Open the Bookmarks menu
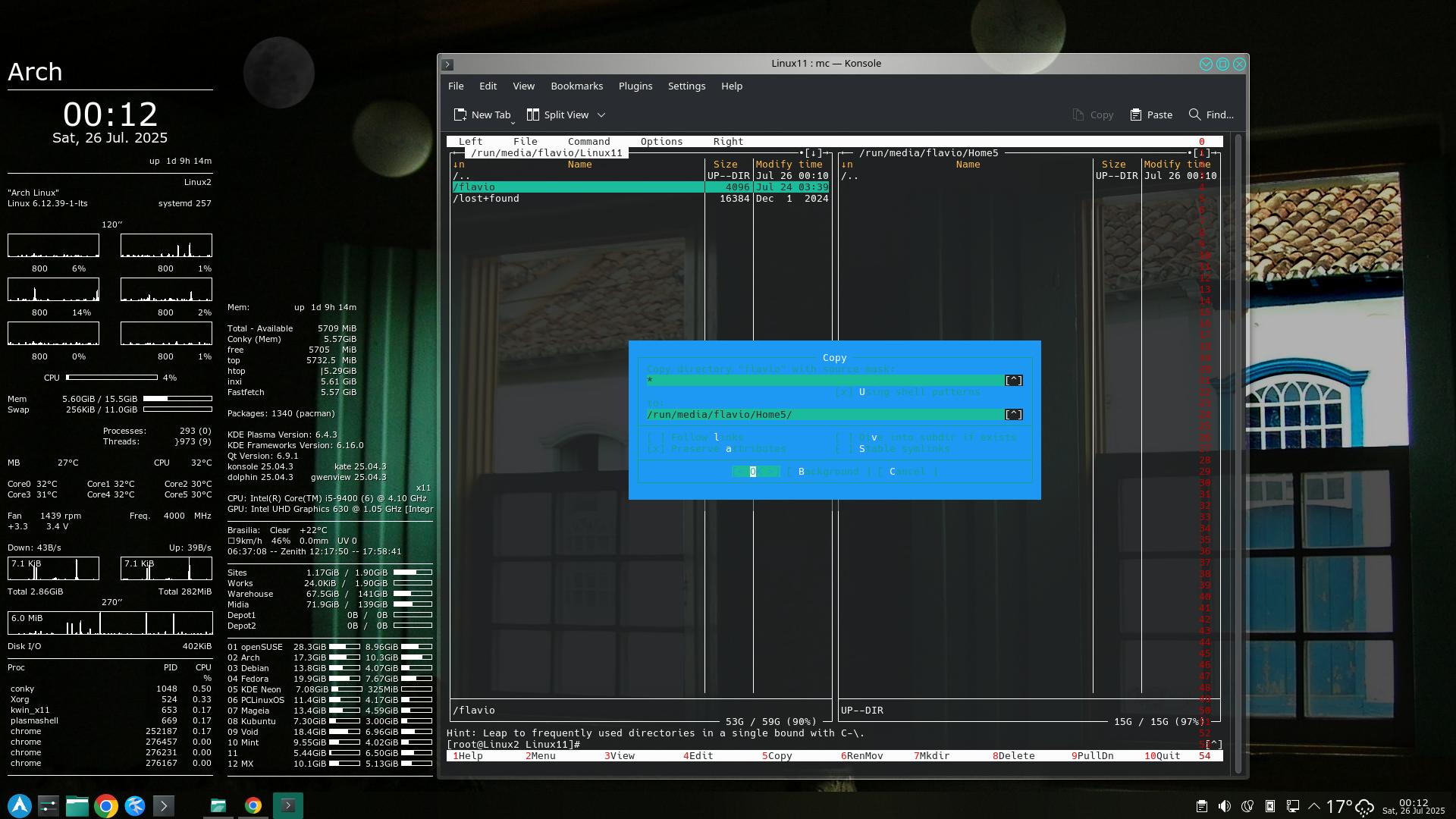The width and height of the screenshot is (1456, 819). click(x=576, y=86)
